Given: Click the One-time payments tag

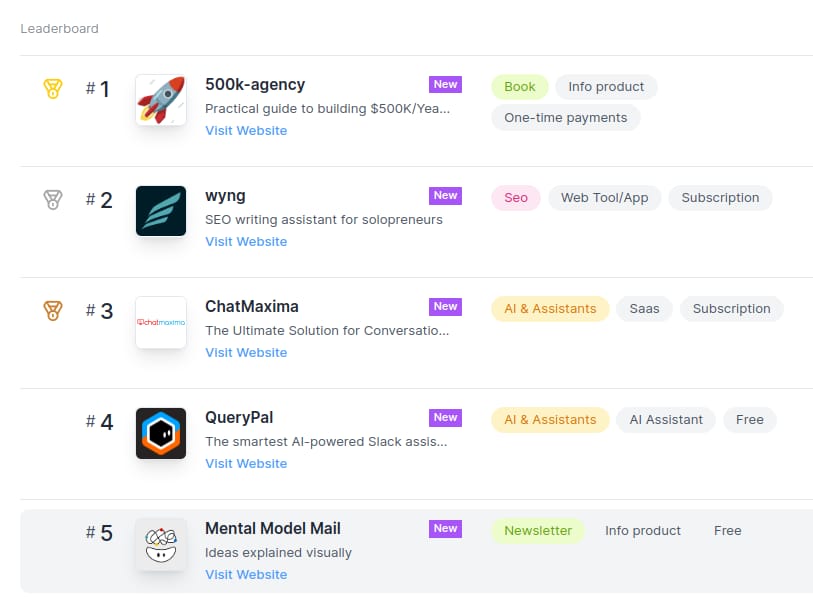Looking at the screenshot, I should tap(566, 118).
